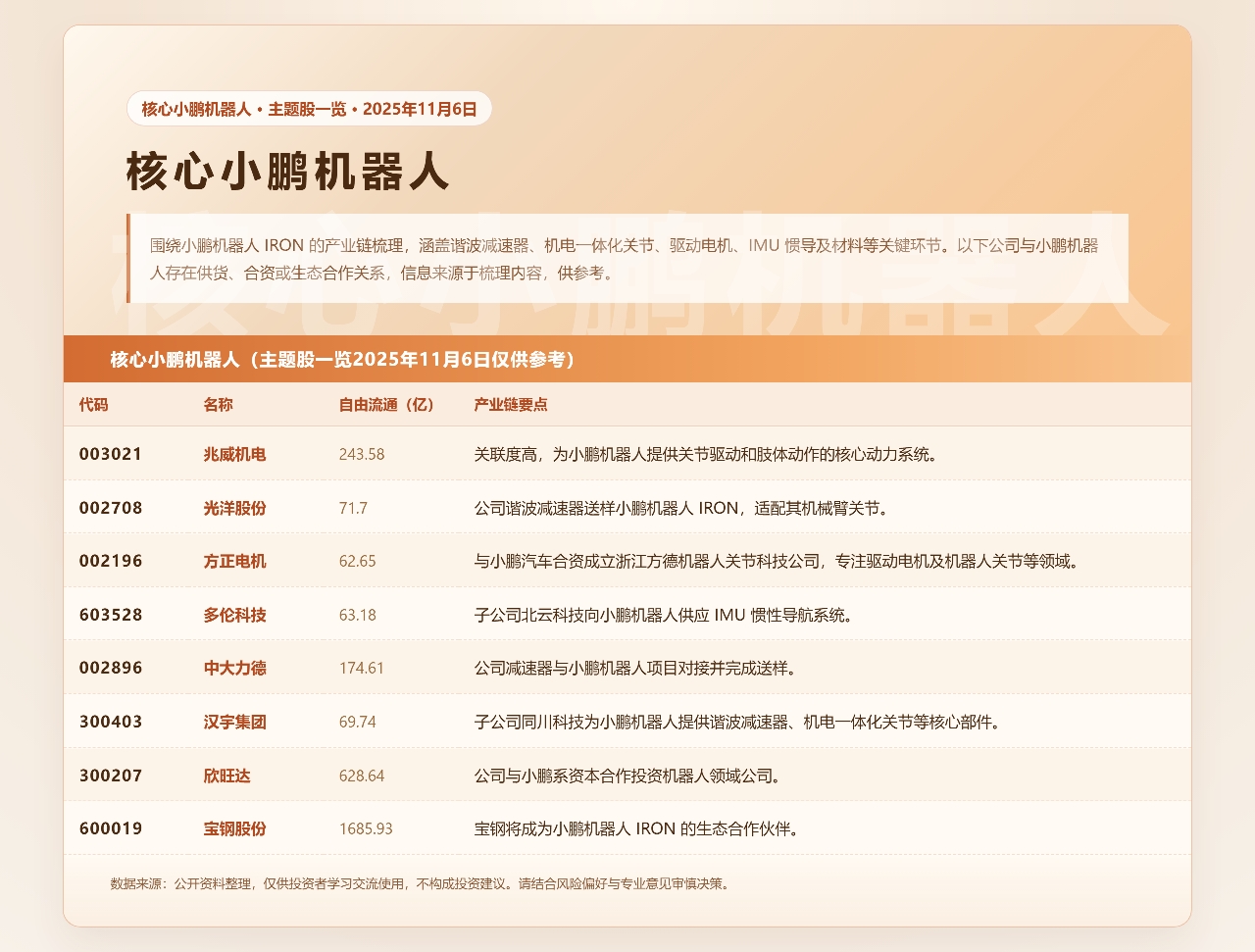Select stock code 300403

pos(111,722)
